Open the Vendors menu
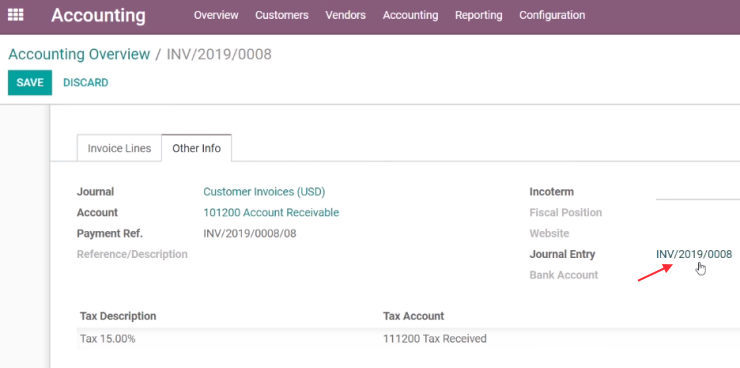The image size is (740, 368). (x=345, y=15)
